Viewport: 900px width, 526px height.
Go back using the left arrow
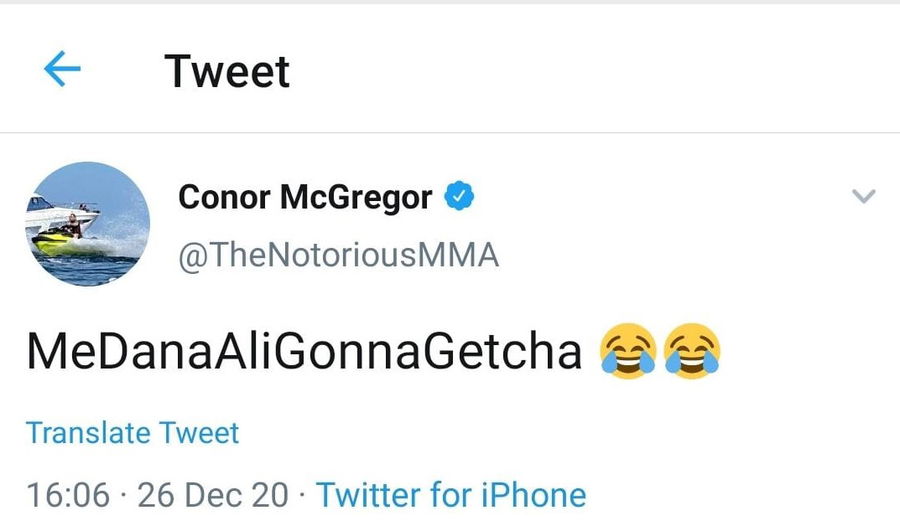click(x=62, y=70)
